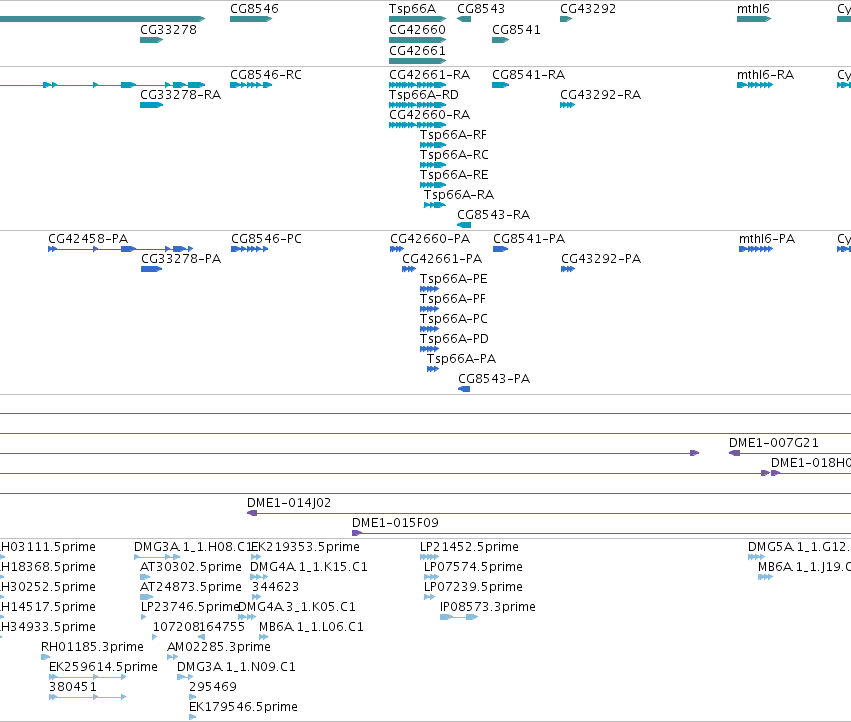Select the Tsp66A-PD protein feature

pos(429,349)
